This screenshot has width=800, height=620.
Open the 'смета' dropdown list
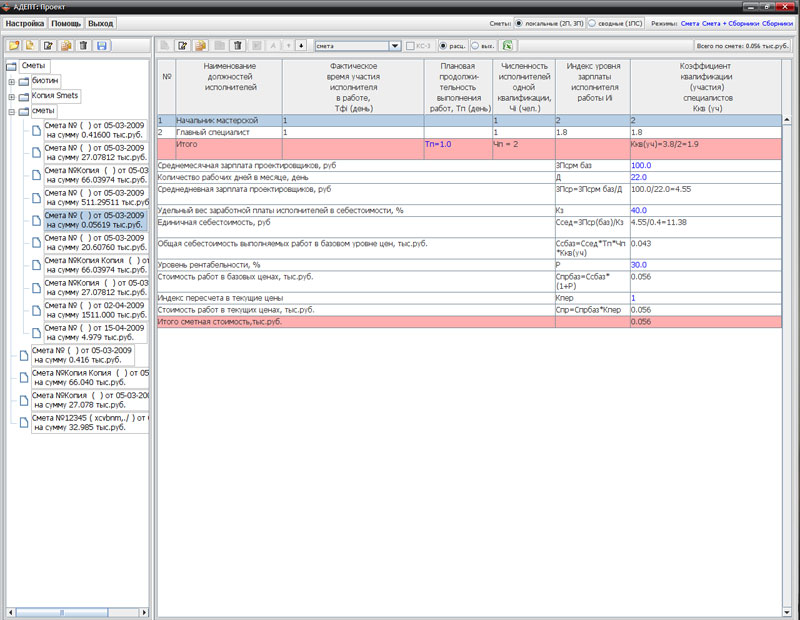[395, 46]
